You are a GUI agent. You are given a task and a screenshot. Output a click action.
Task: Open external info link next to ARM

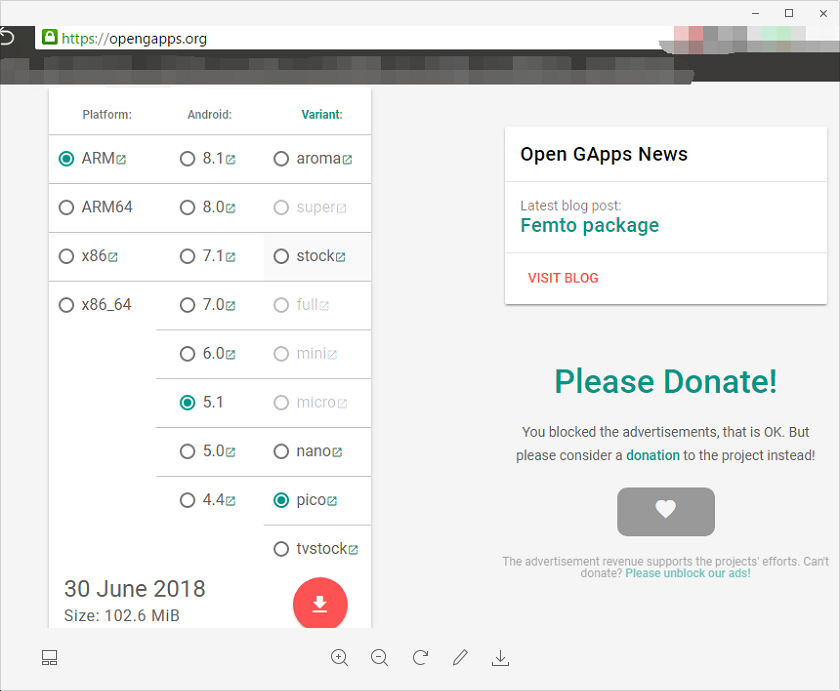coord(121,160)
